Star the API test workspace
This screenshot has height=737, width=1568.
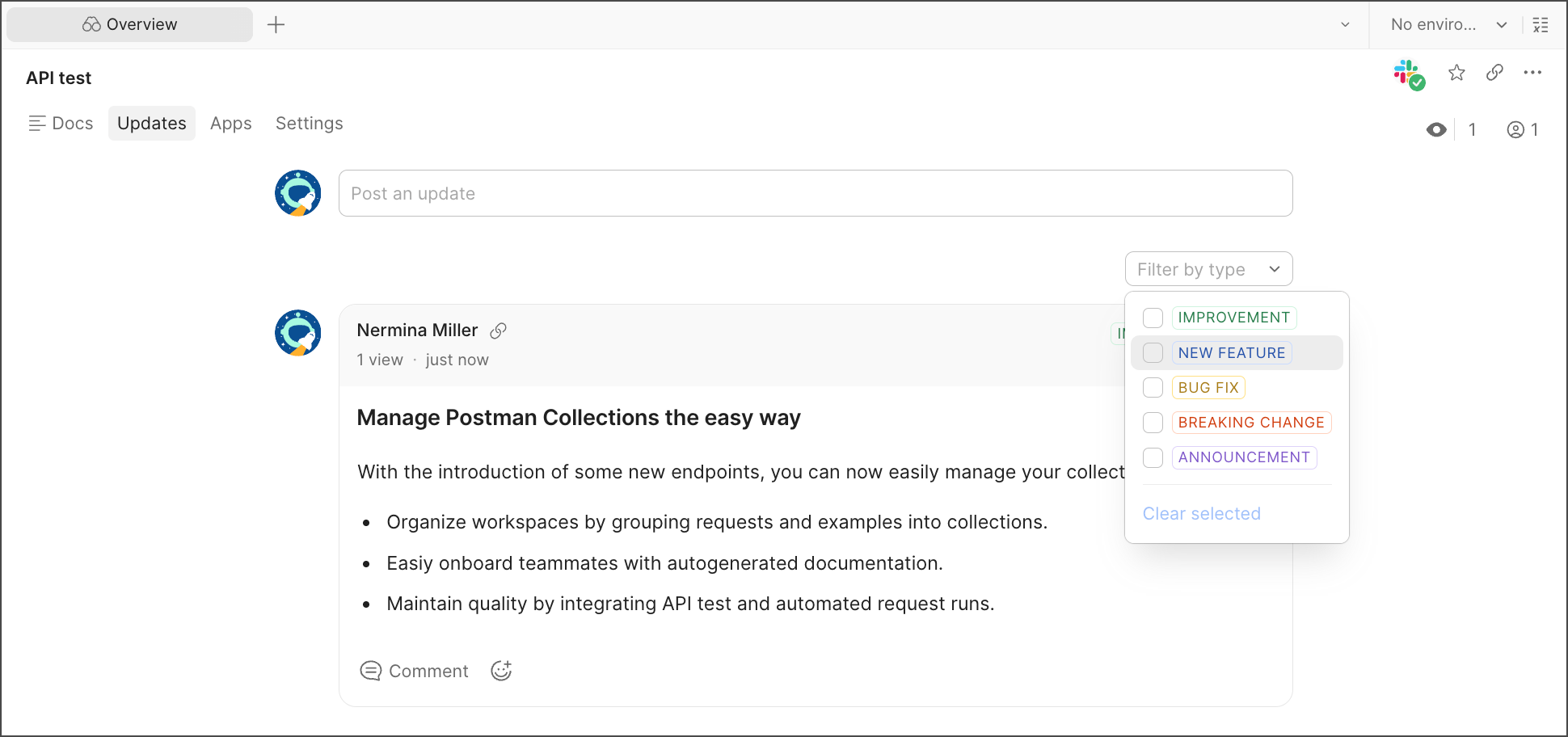pos(1456,73)
